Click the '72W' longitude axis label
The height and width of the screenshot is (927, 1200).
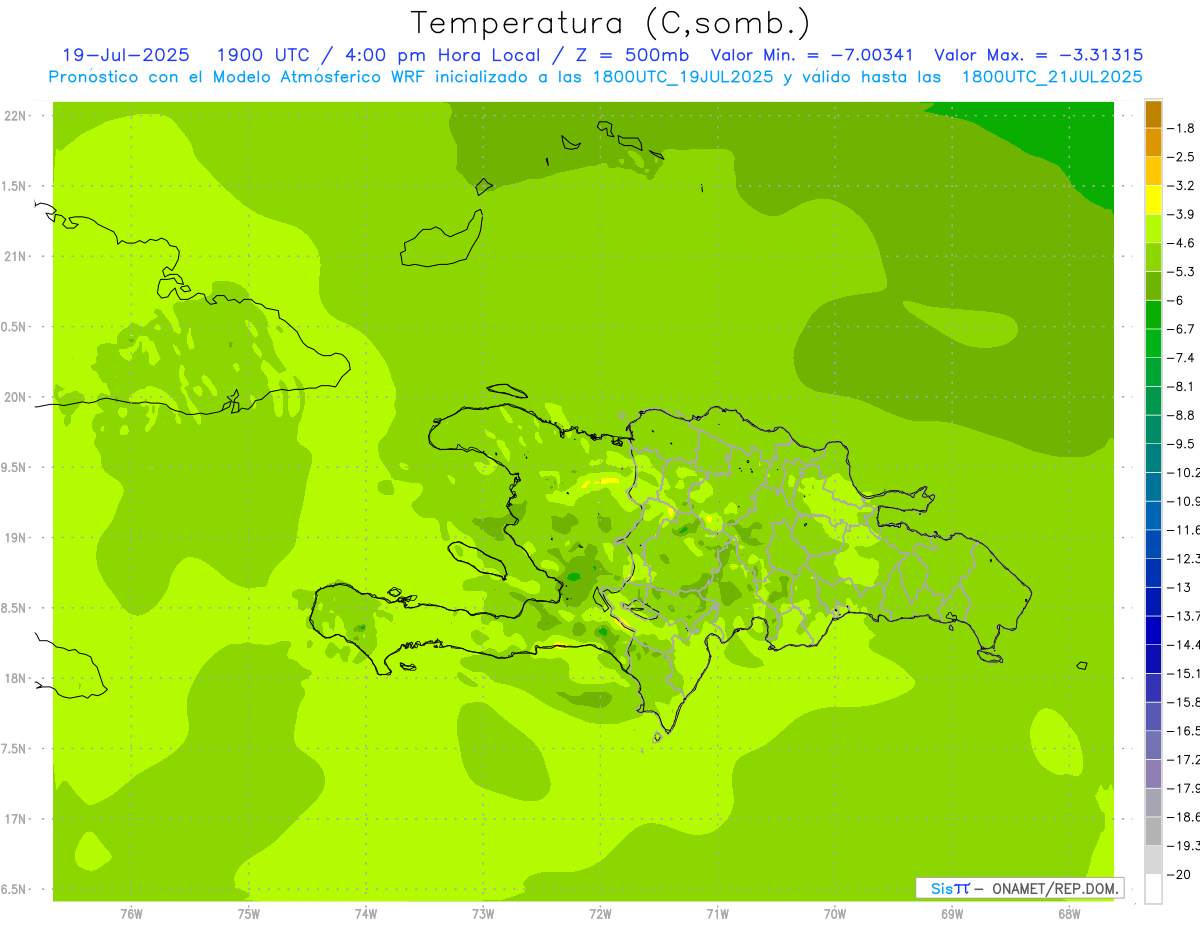click(x=600, y=914)
